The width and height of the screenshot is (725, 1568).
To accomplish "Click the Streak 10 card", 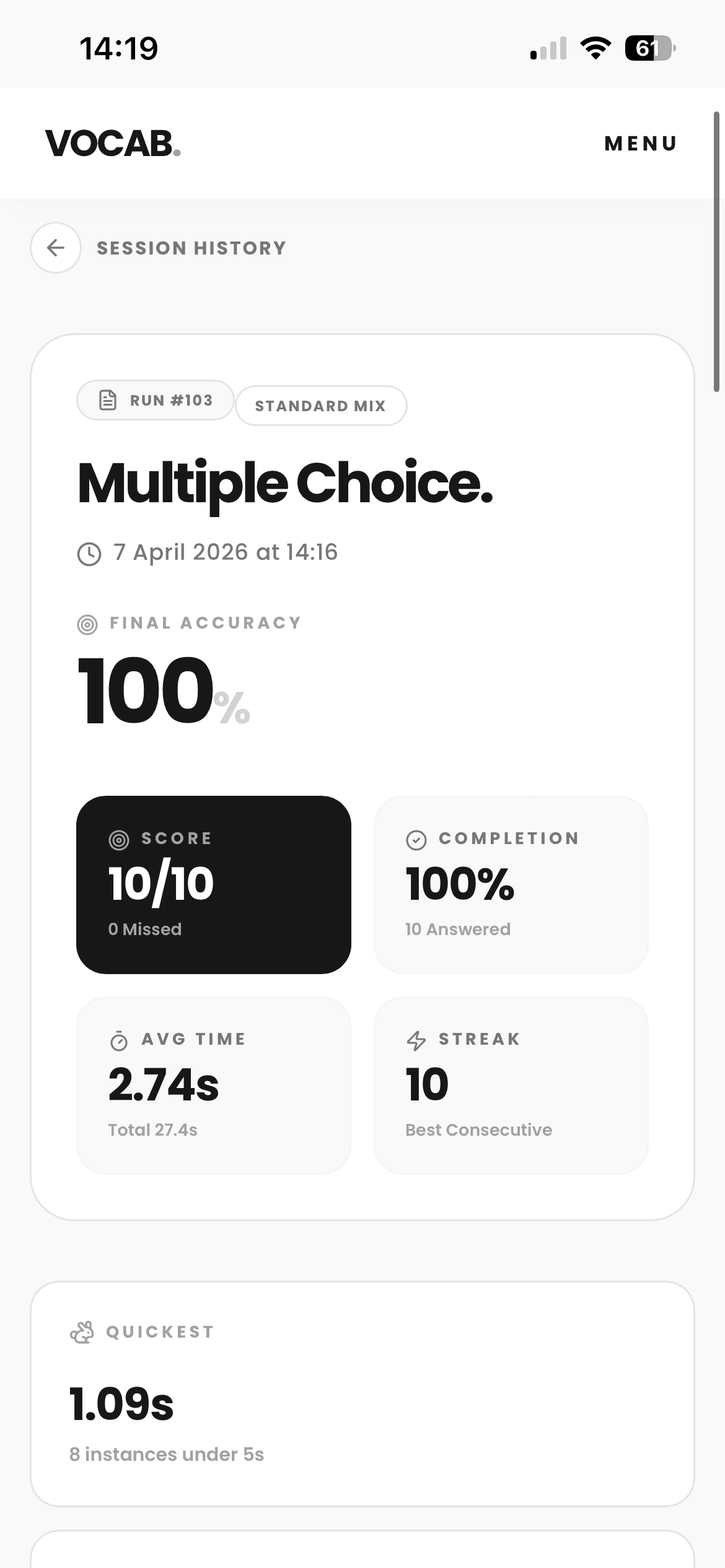I will coord(511,1085).
